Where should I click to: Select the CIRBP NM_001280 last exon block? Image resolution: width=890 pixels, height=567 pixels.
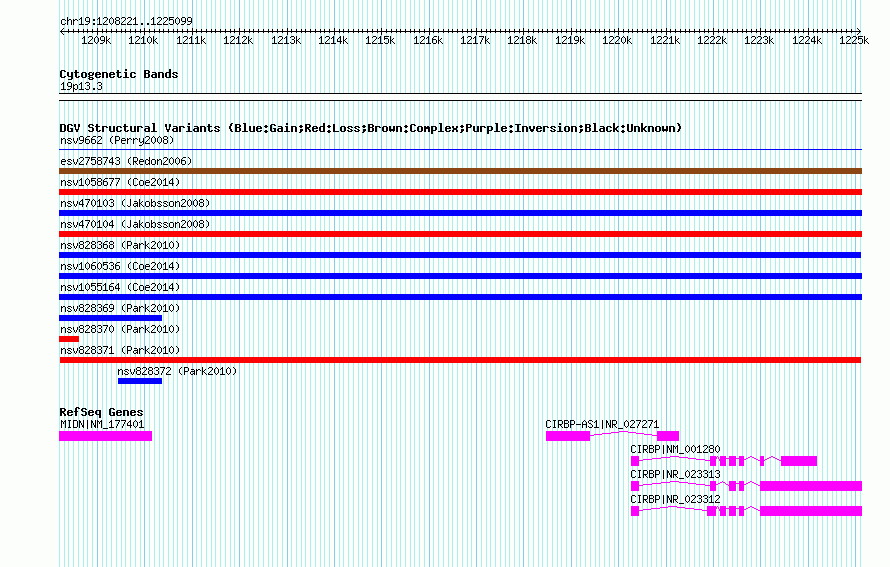tap(799, 461)
